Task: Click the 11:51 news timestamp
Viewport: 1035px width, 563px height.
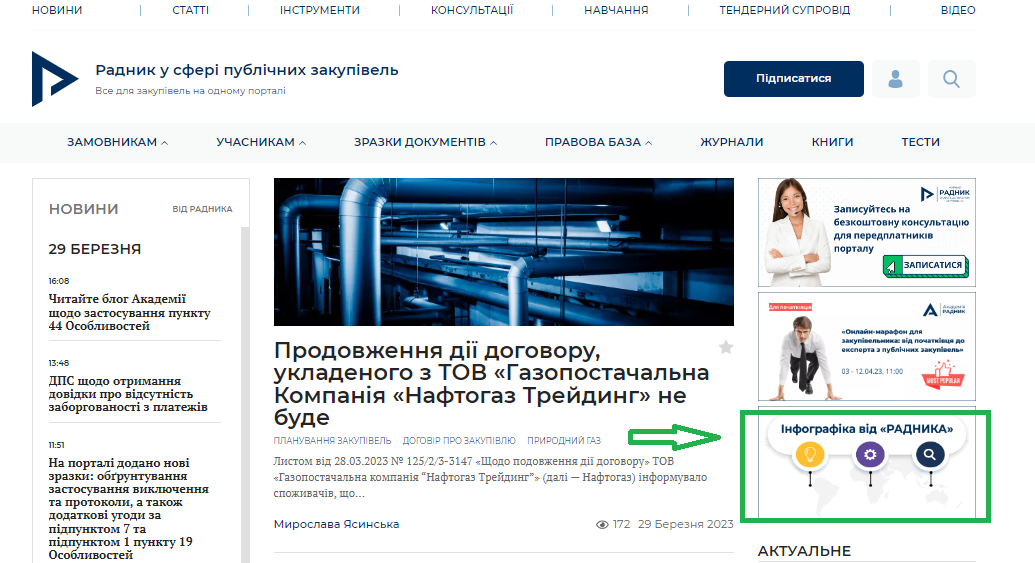Action: 56,445
